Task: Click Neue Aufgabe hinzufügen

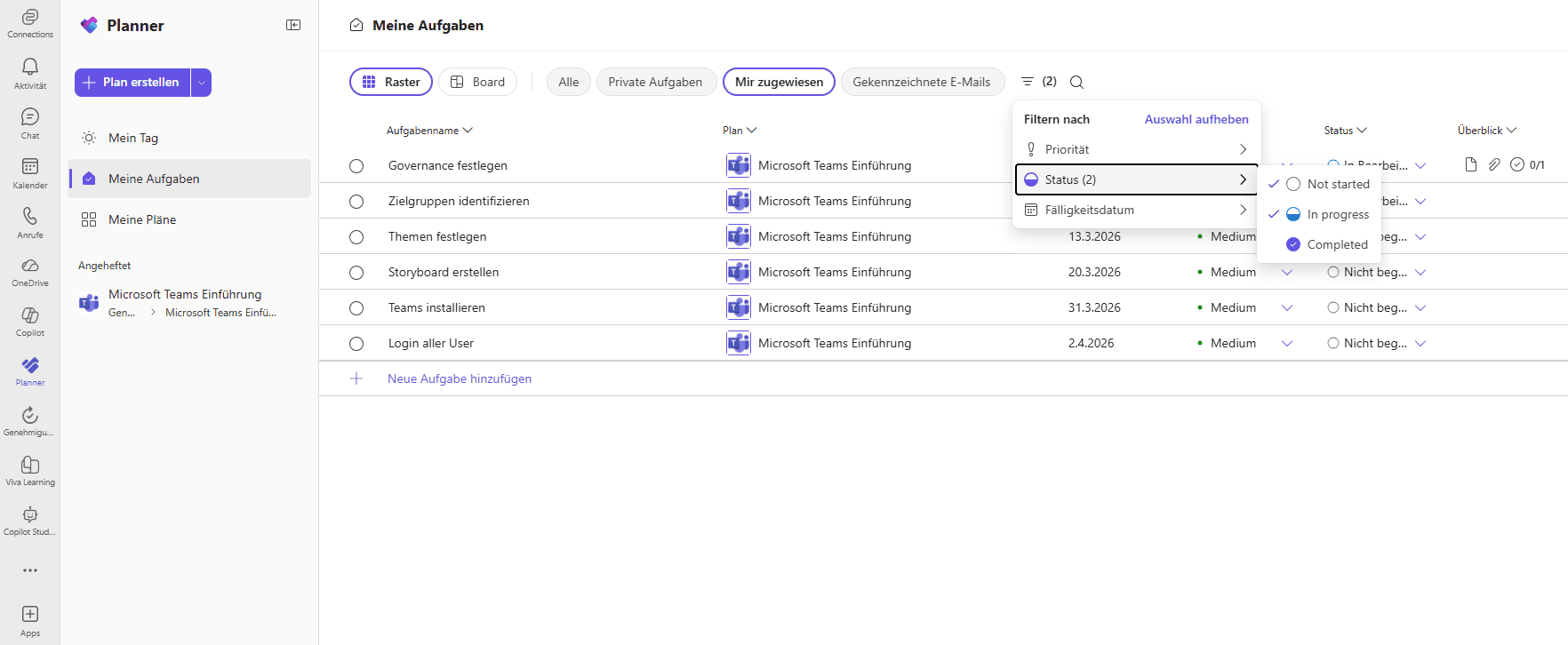Action: pyautogui.click(x=459, y=378)
